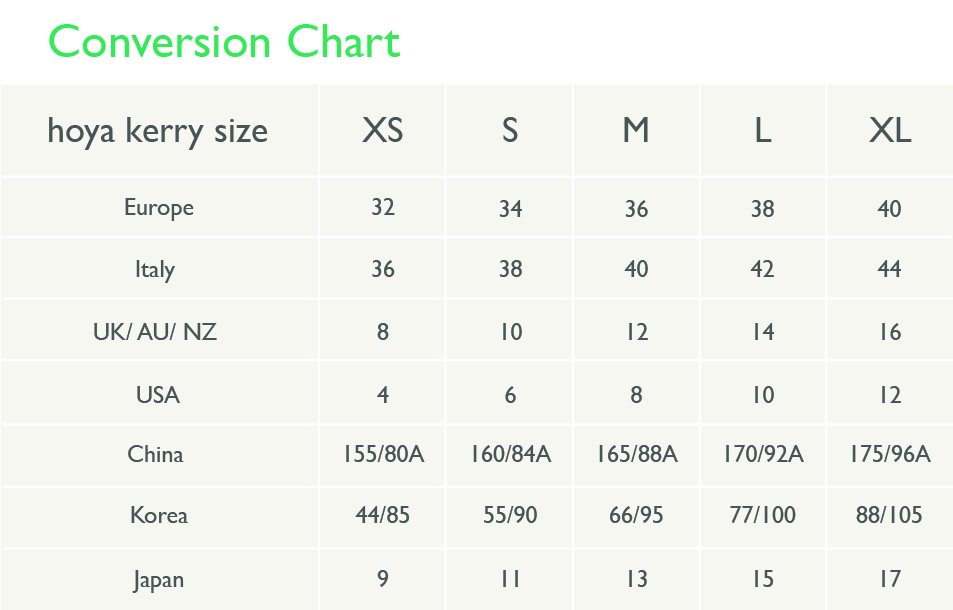Viewport: 953px width, 610px height.
Task: Click the XL column header
Action: (x=890, y=130)
